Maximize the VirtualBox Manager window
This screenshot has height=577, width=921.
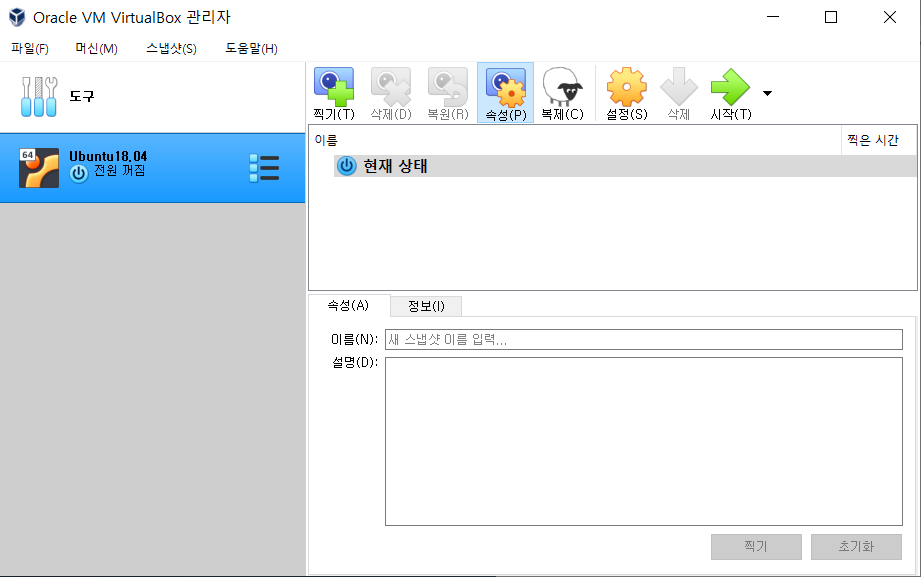(831, 17)
